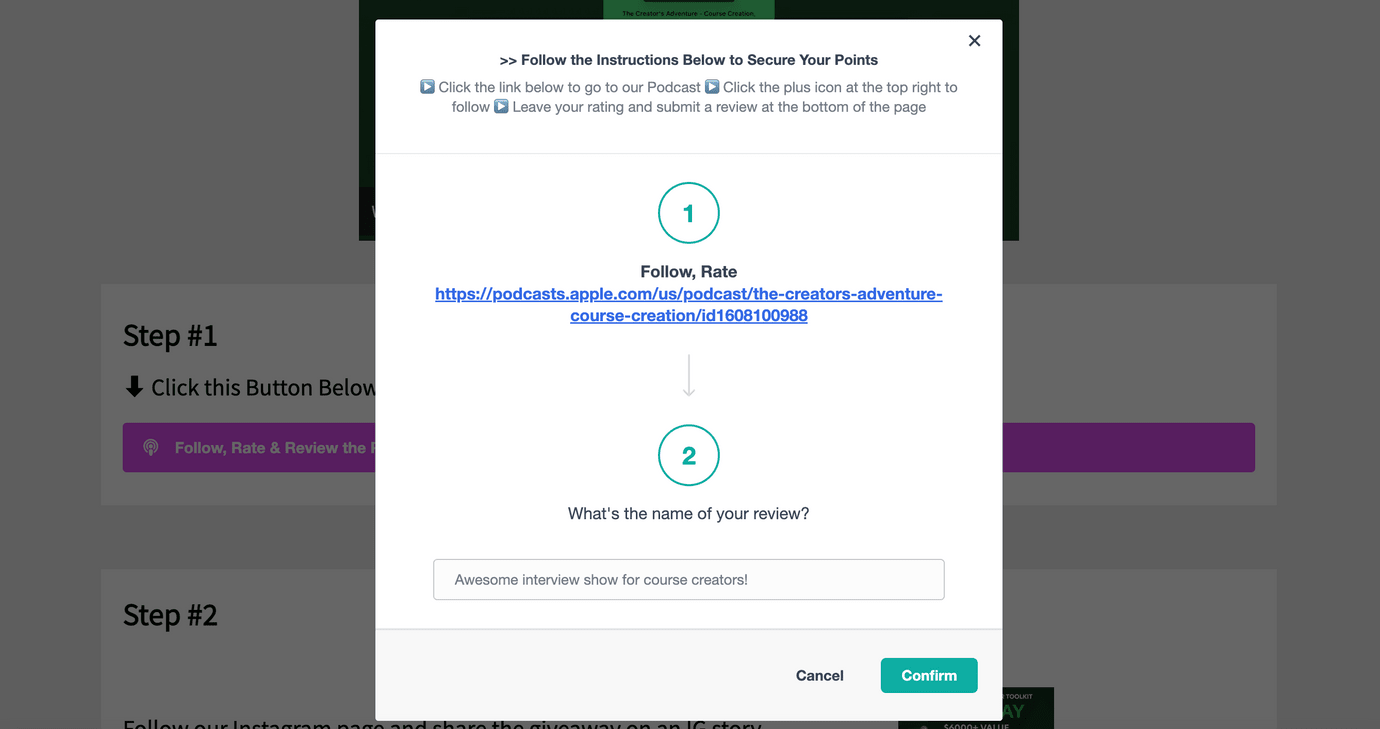This screenshot has width=1380, height=729.
Task: Click the first play icon before 'Click the link'
Action: coord(427,87)
